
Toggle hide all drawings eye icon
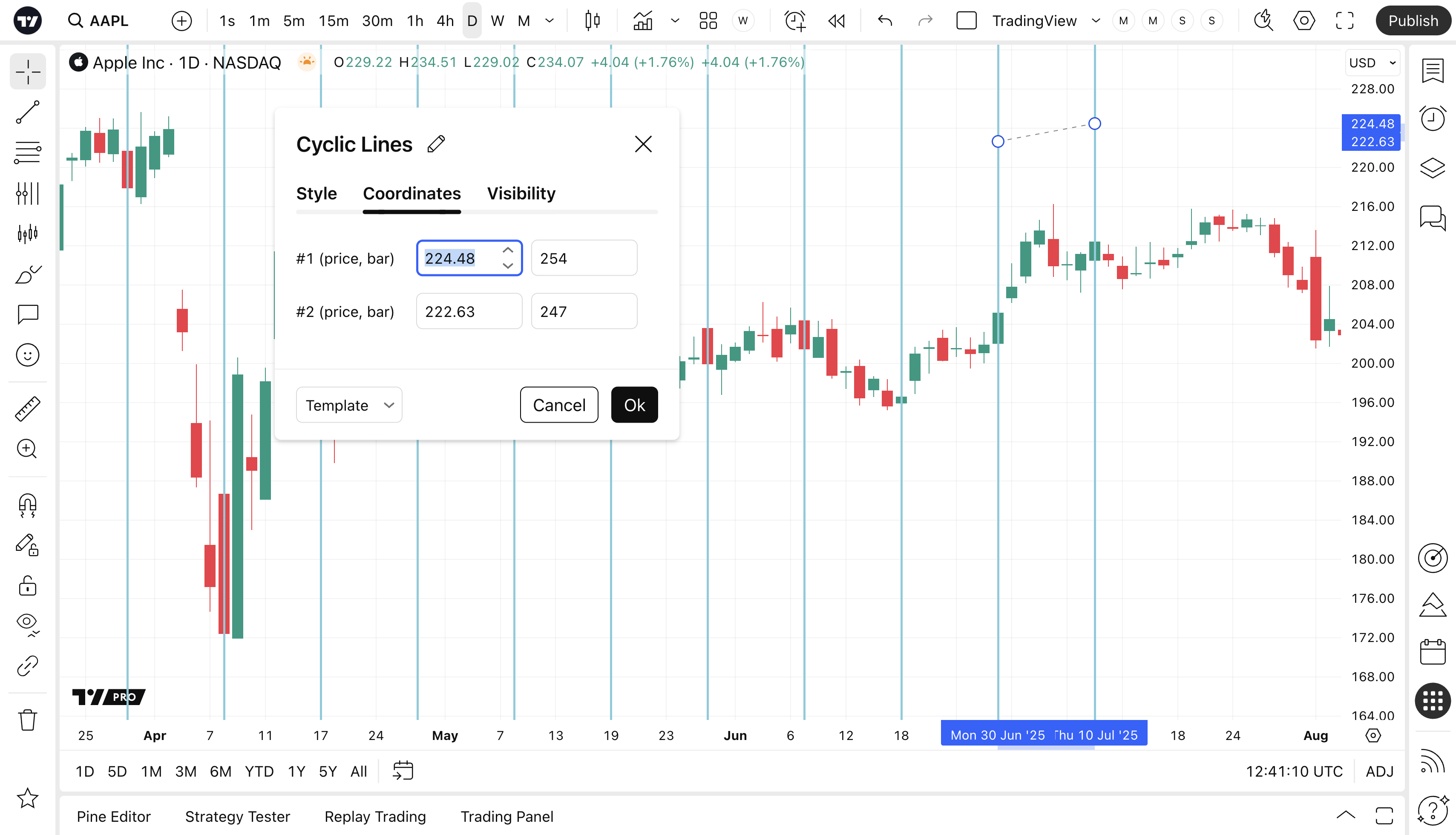tap(28, 623)
